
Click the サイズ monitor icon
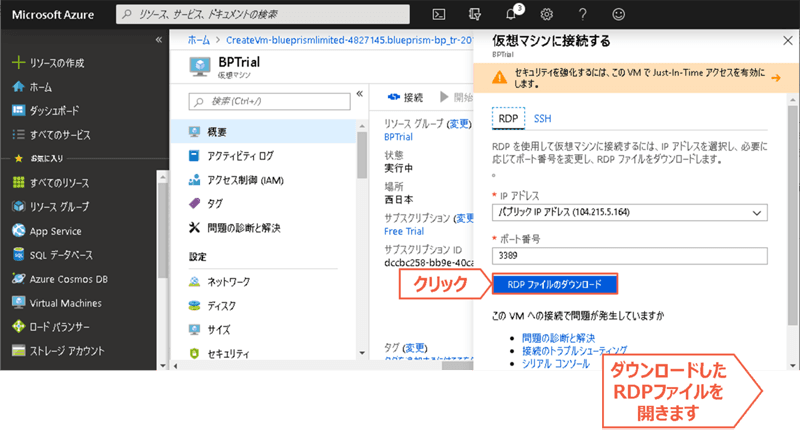point(194,329)
